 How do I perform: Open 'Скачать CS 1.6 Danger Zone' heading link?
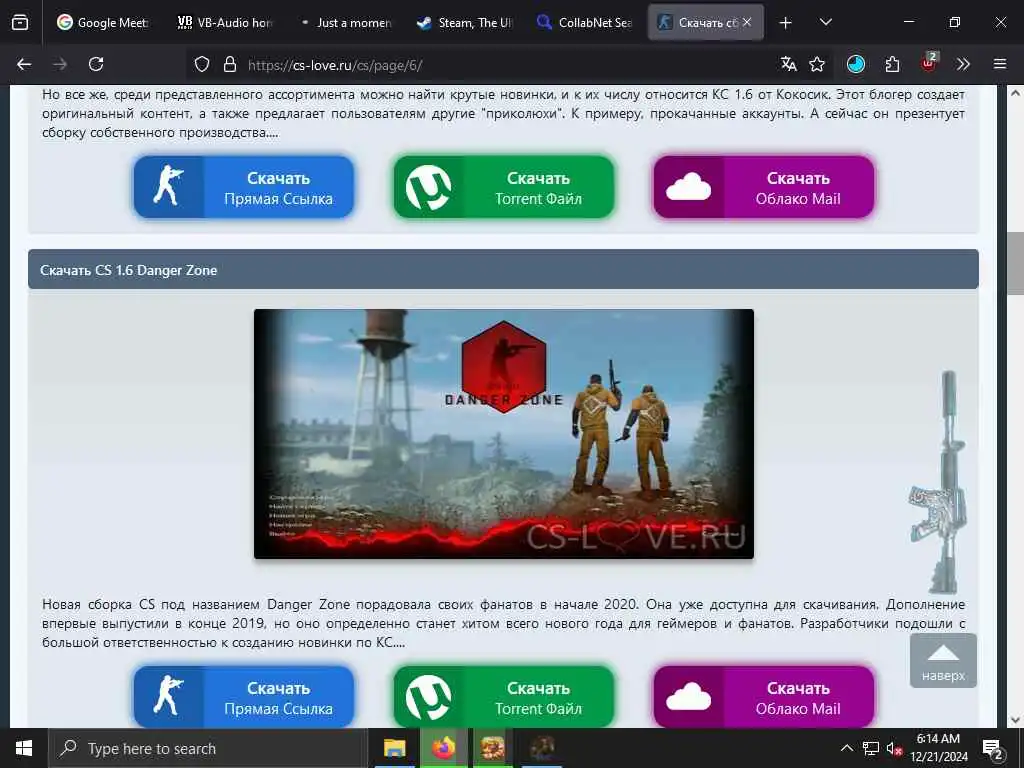(129, 270)
